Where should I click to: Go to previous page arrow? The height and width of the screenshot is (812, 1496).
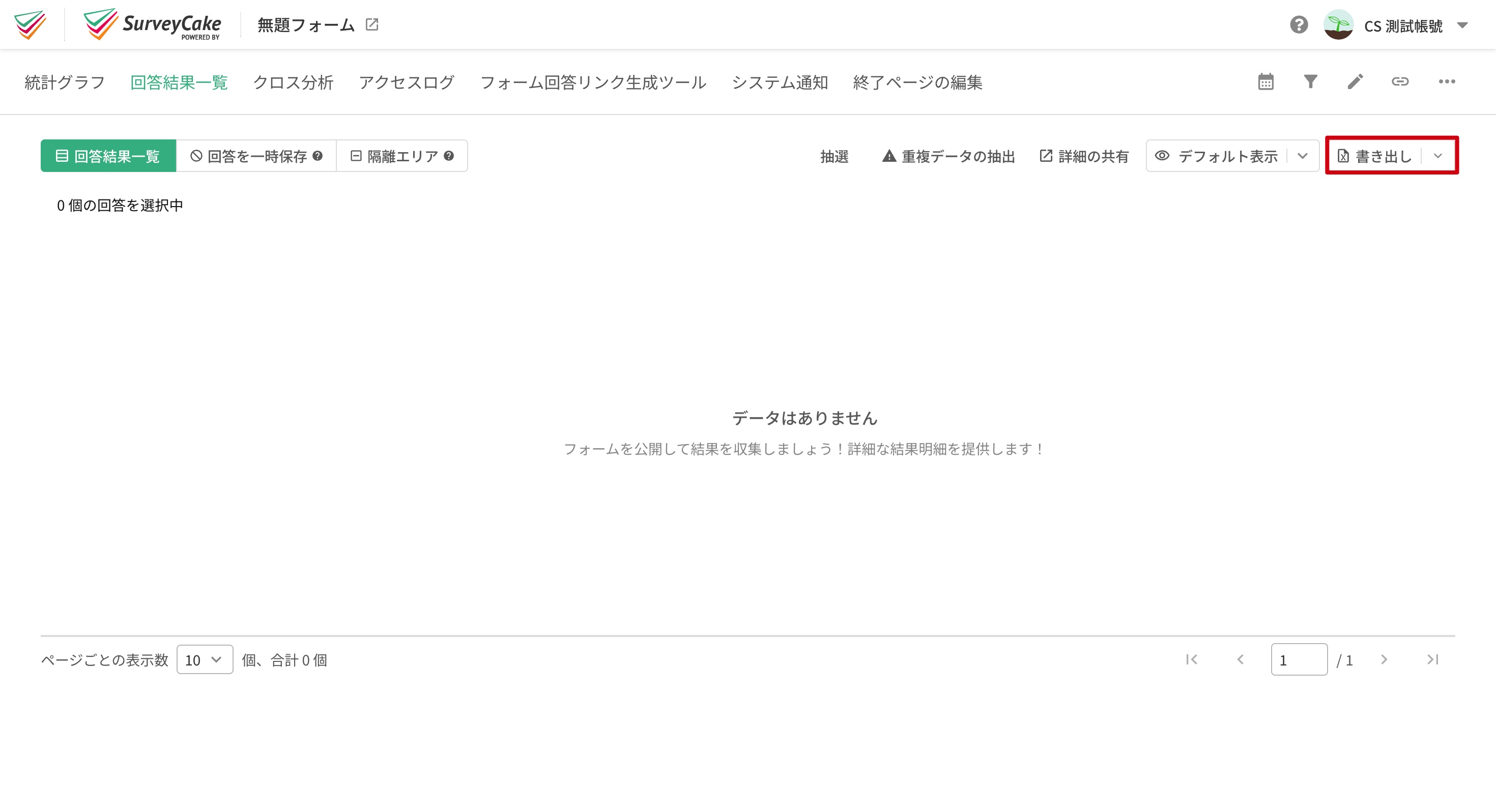(1241, 660)
